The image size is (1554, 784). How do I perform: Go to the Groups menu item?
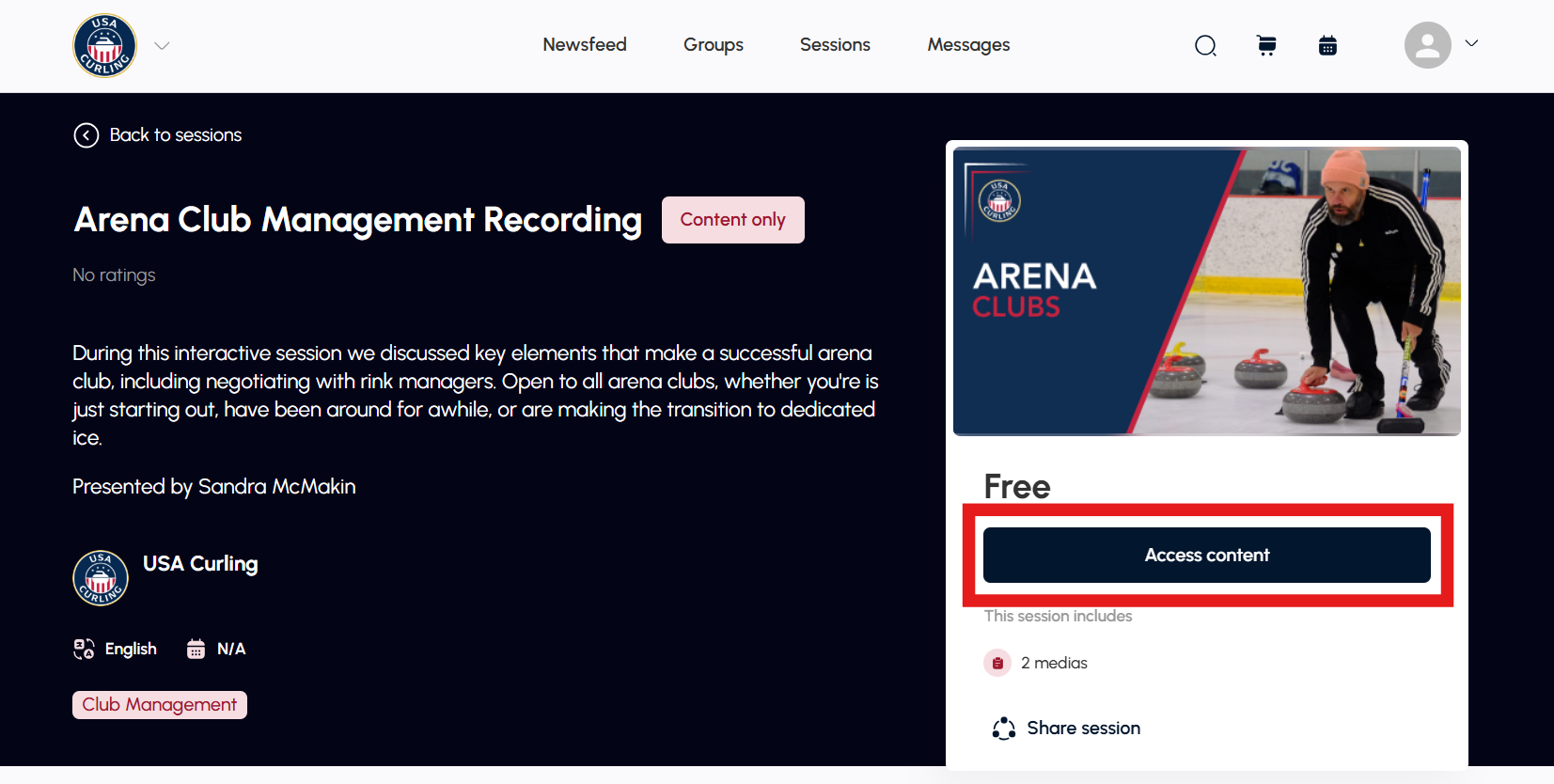[x=714, y=44]
